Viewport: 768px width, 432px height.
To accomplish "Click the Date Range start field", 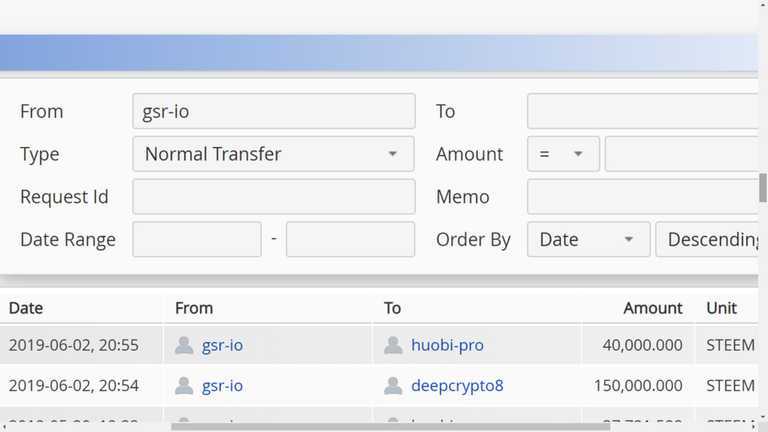I will [x=197, y=240].
